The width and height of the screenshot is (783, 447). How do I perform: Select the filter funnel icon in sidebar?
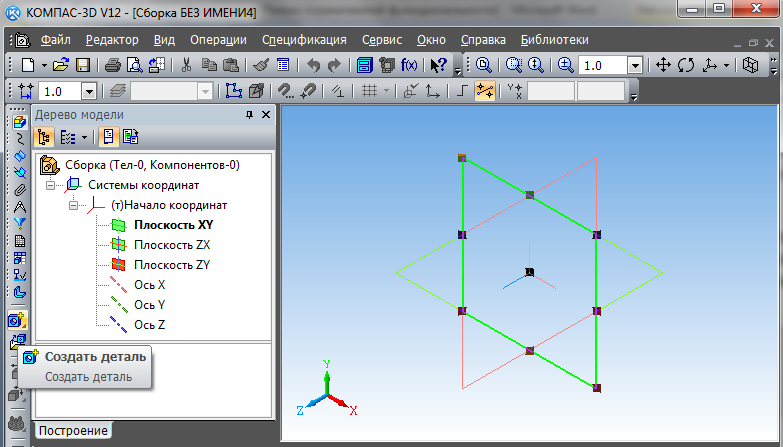tap(19, 223)
